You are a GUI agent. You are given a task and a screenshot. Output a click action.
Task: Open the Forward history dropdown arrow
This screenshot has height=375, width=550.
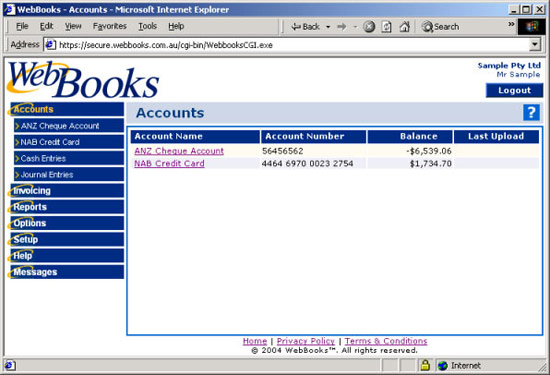tap(355, 27)
